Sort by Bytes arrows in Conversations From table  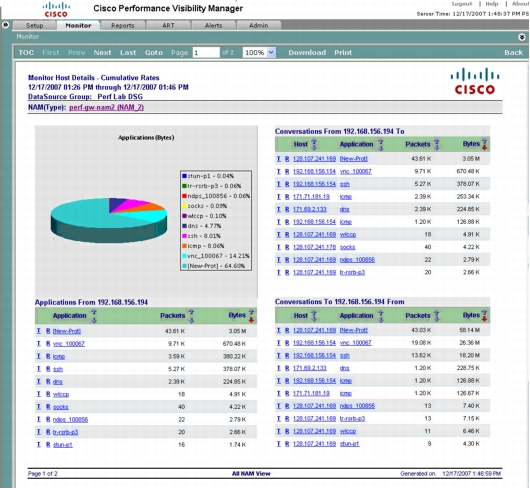pyautogui.click(x=484, y=144)
